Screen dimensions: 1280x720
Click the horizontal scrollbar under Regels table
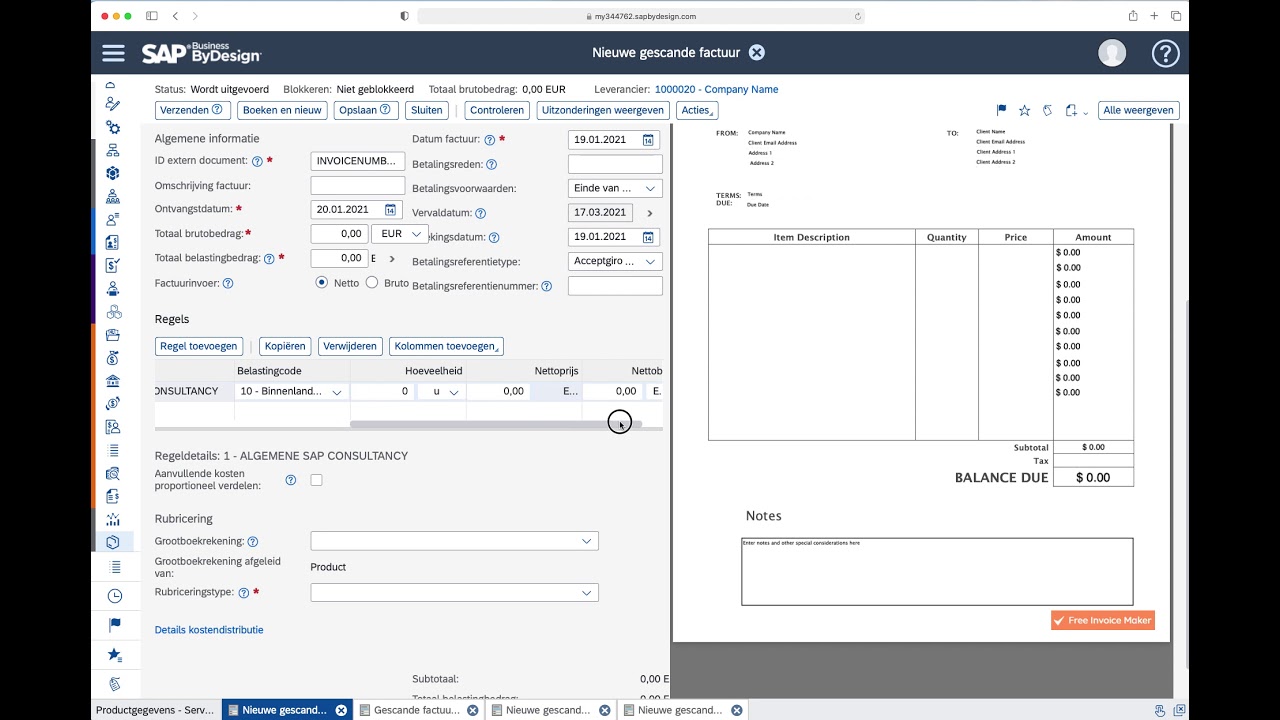496,425
